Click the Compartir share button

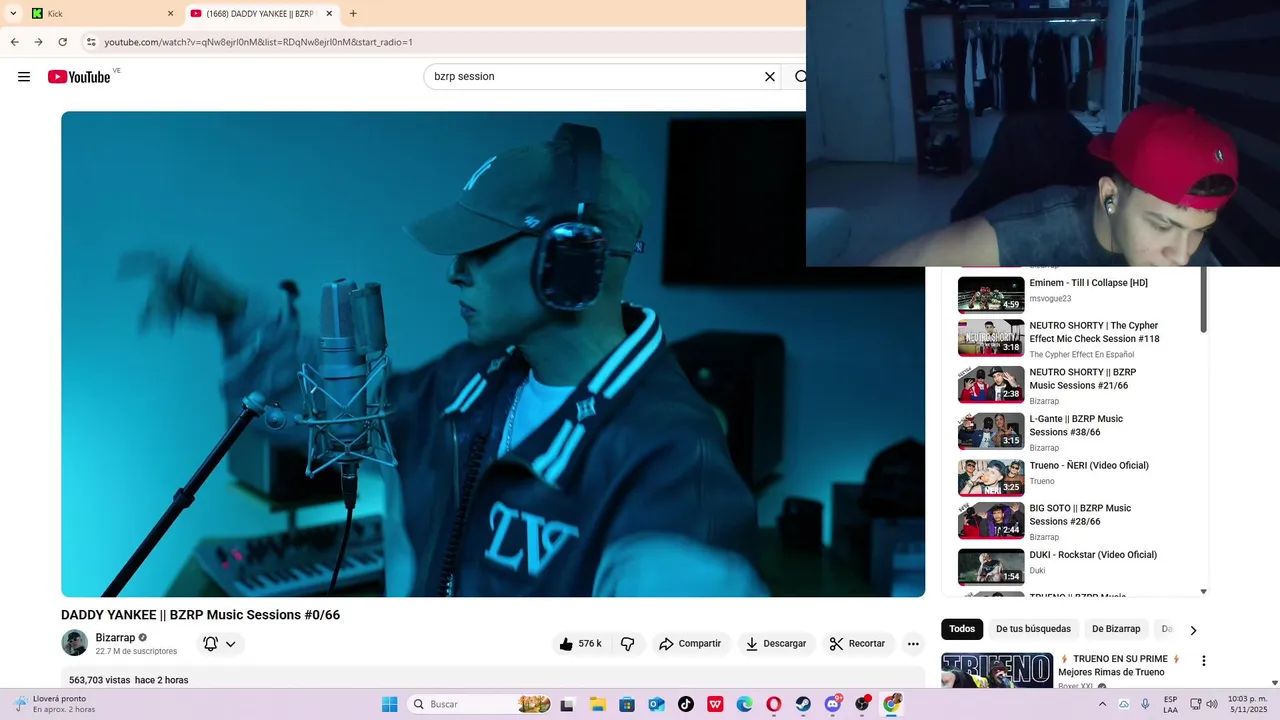(x=690, y=644)
